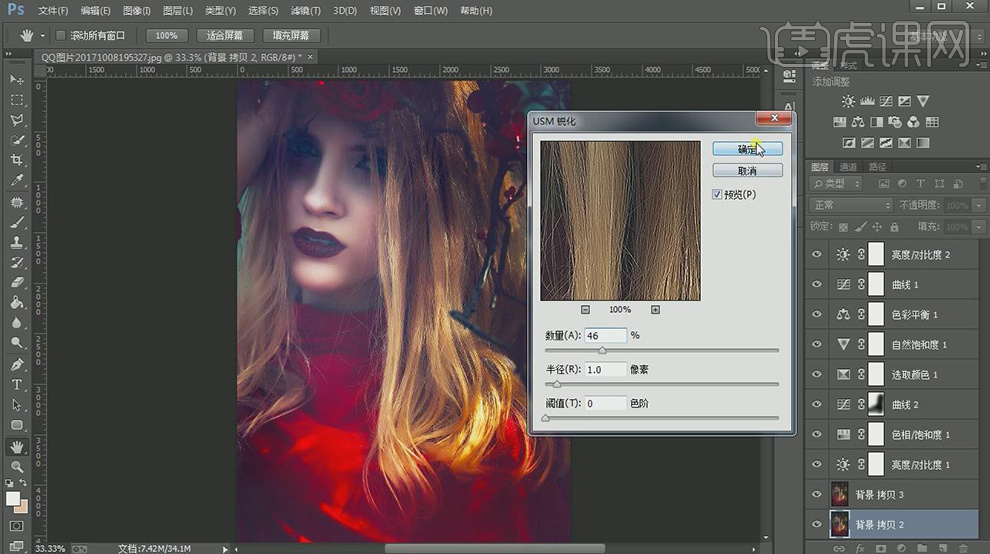Click the zoom-out minus under the USM preview

(585, 310)
